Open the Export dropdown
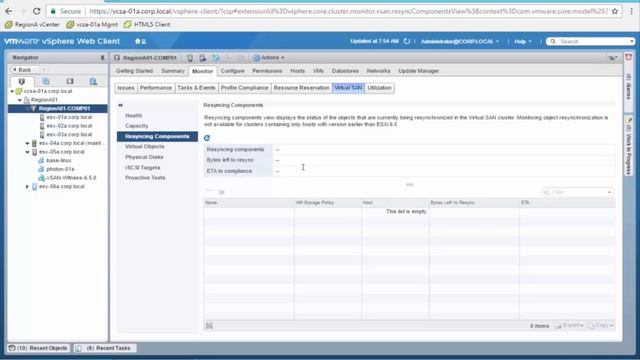This screenshot has width=640, height=360. click(x=569, y=326)
